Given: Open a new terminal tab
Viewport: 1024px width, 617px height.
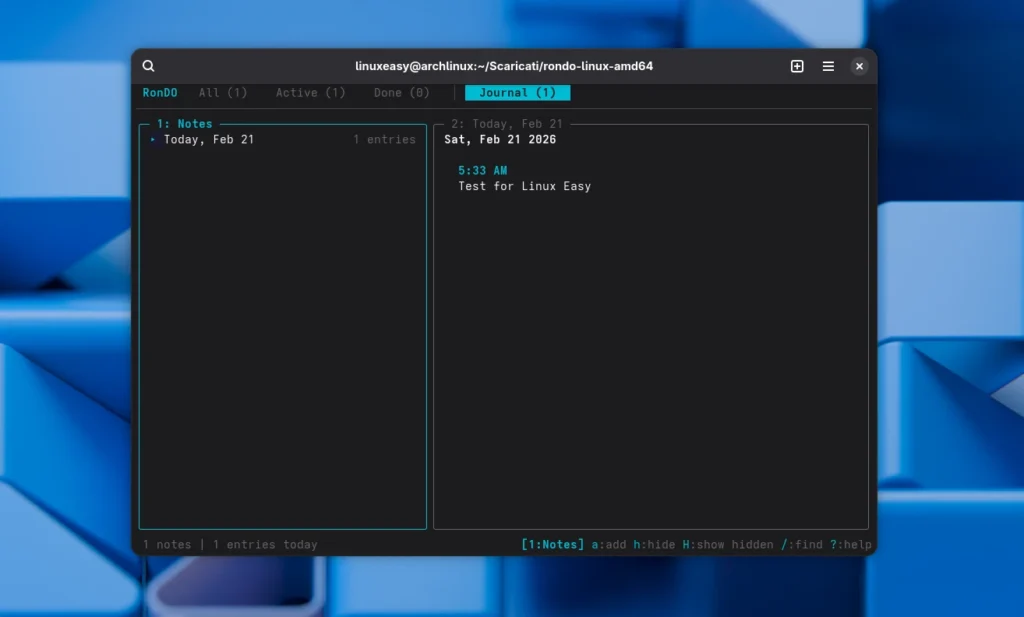Looking at the screenshot, I should pos(797,66).
